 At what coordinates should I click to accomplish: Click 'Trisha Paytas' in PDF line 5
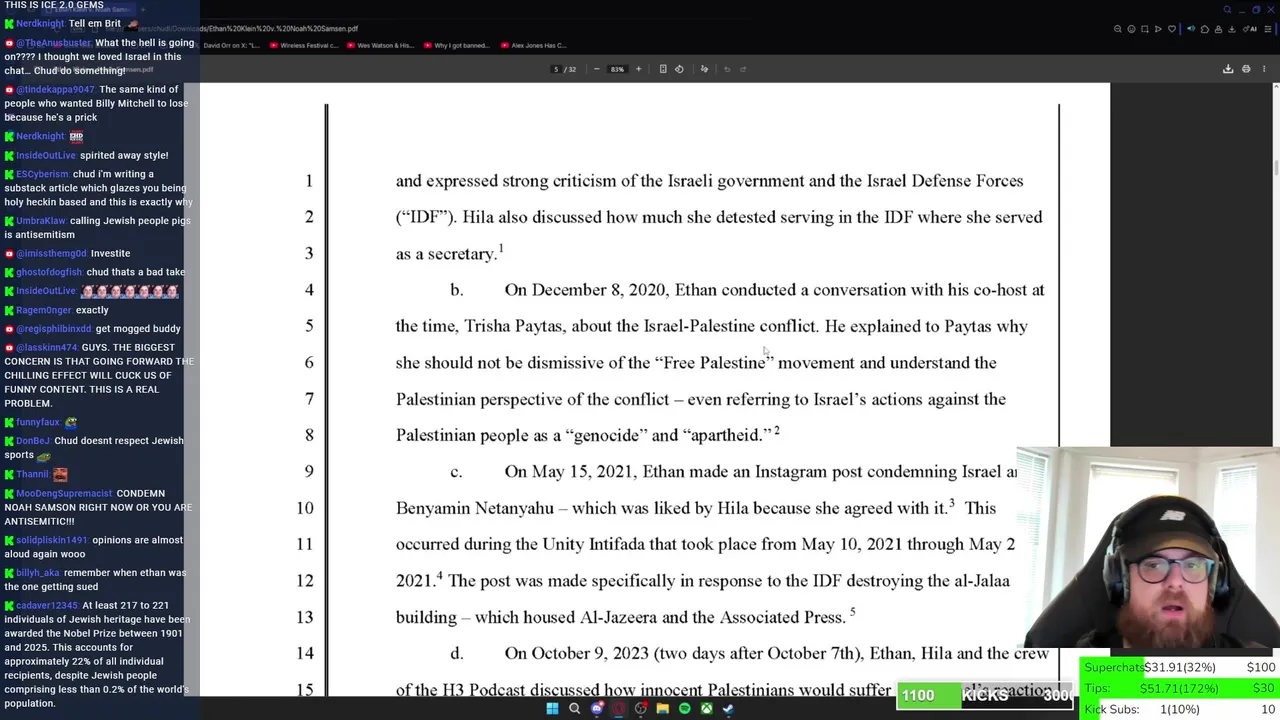pyautogui.click(x=515, y=326)
